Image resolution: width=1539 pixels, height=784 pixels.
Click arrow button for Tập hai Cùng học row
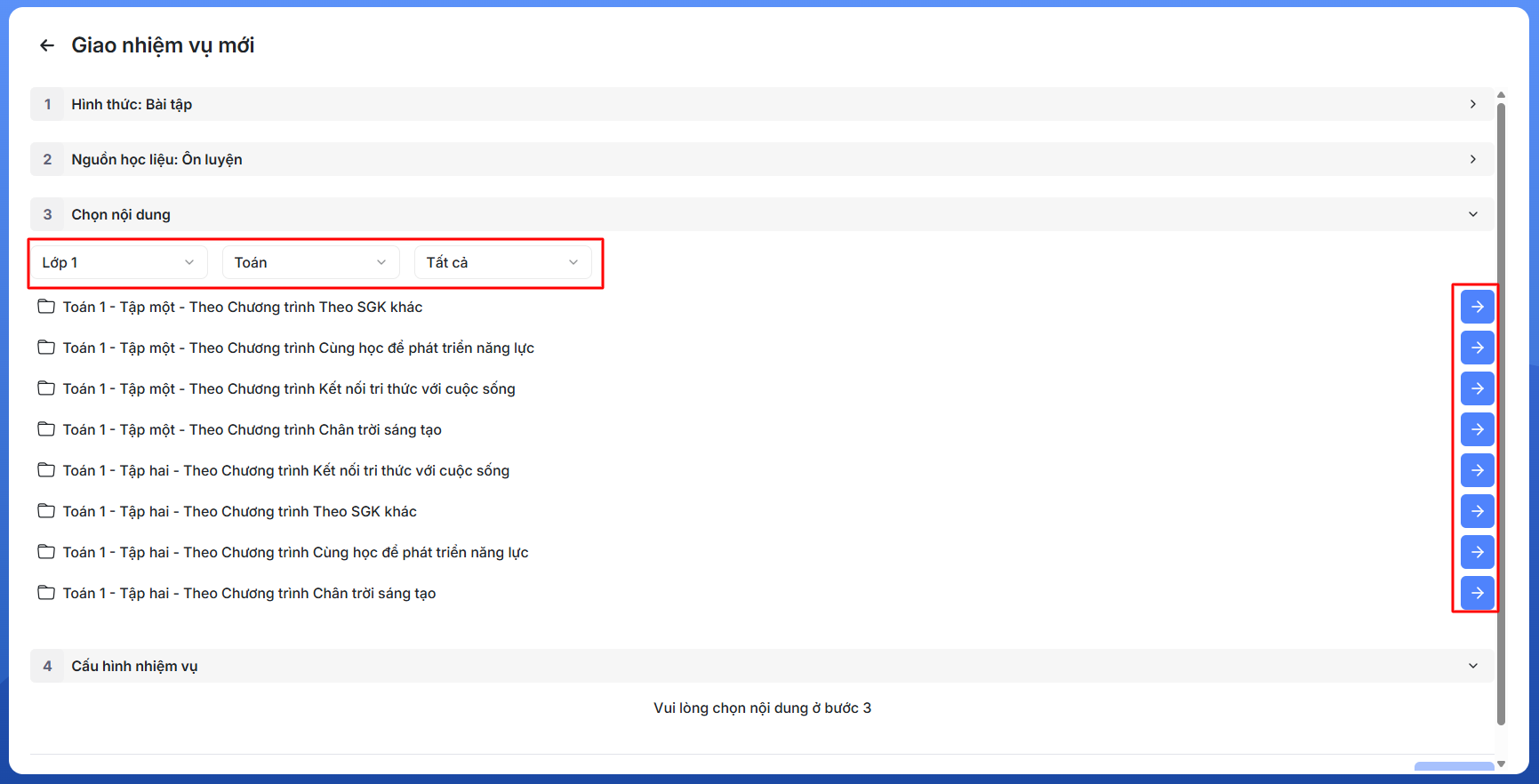1477,552
